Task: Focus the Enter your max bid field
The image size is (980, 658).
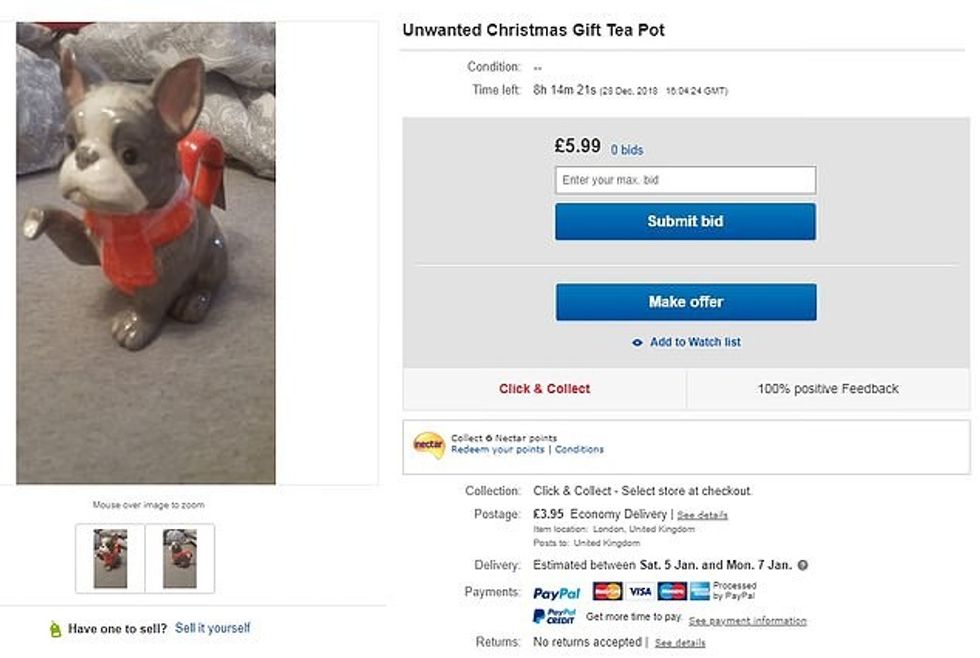Action: tap(685, 180)
